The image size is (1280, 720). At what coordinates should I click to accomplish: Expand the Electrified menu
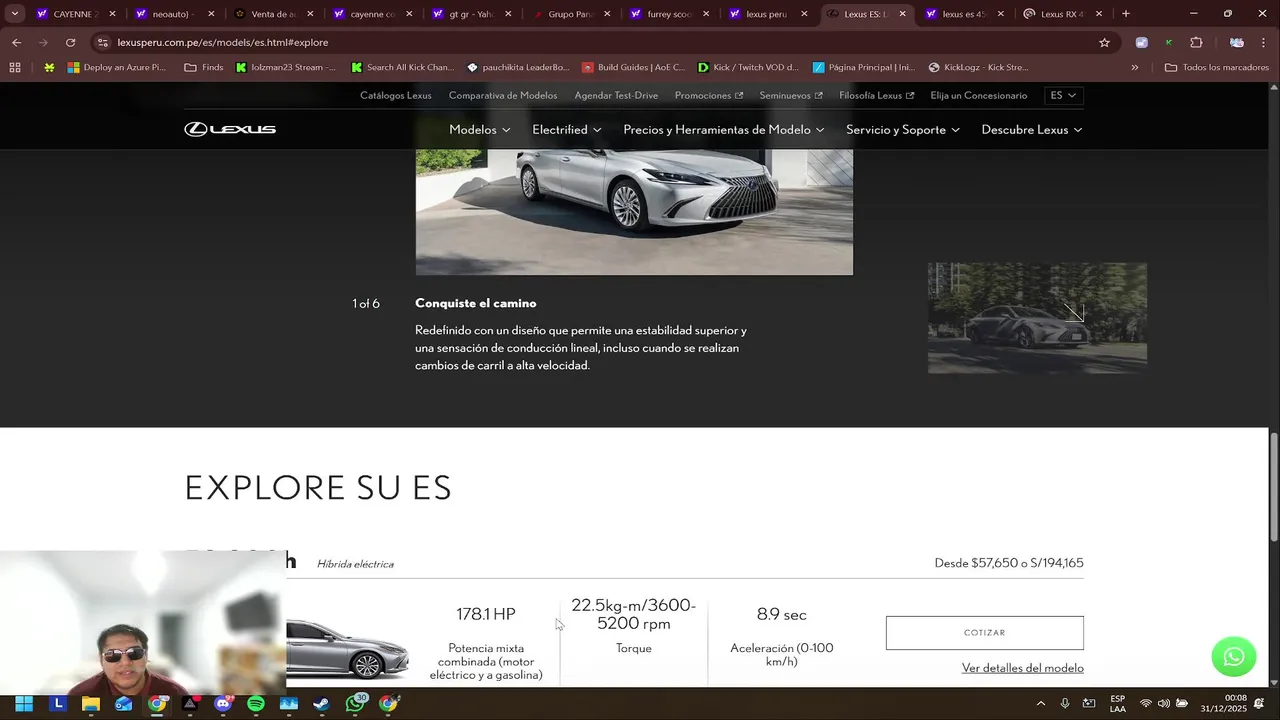[x=567, y=130]
